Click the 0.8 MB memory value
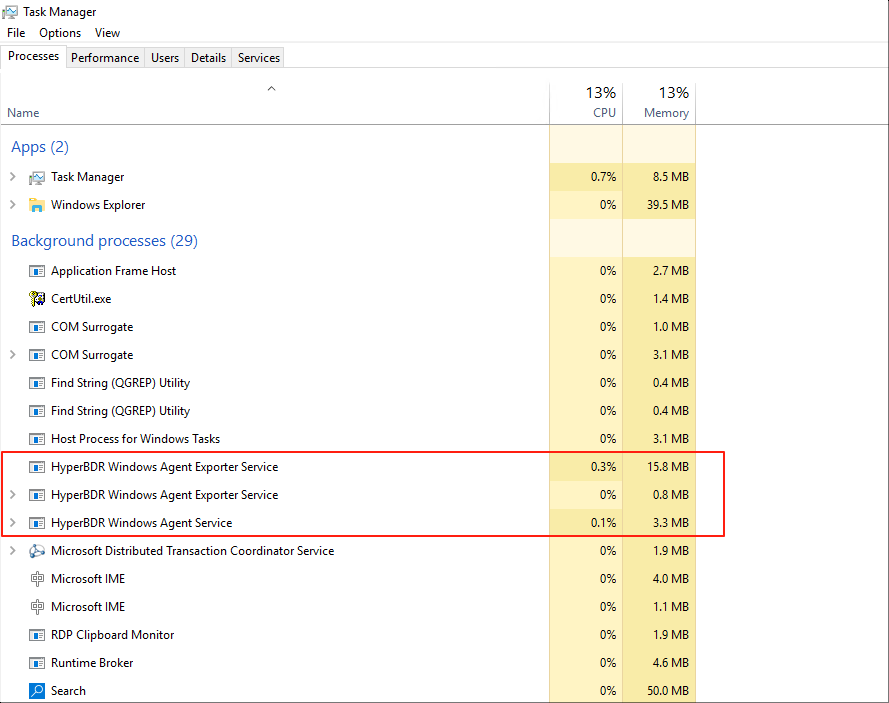The width and height of the screenshot is (889, 703). (x=671, y=495)
